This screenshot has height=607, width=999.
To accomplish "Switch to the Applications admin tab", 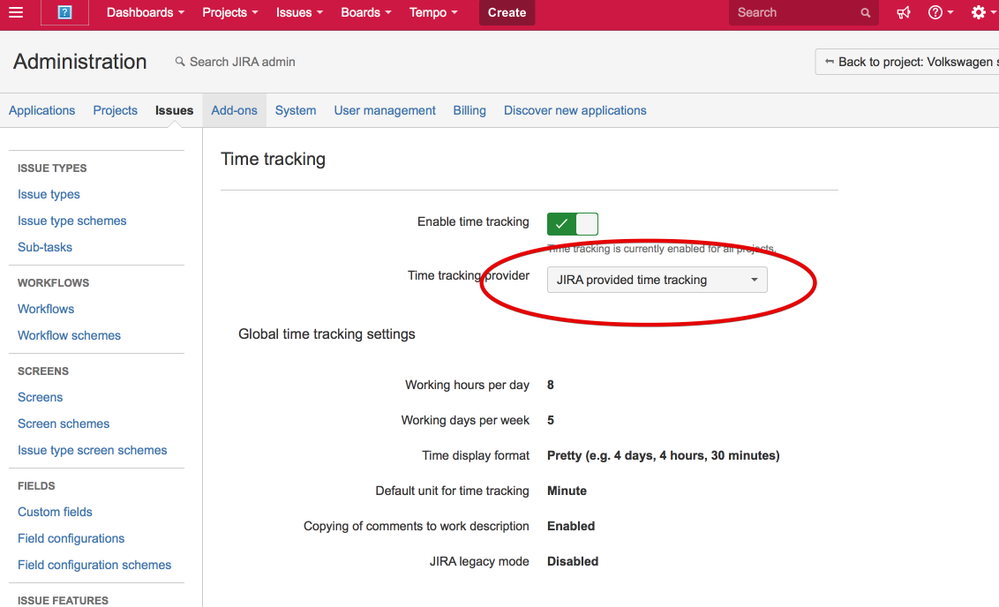I will 42,110.
